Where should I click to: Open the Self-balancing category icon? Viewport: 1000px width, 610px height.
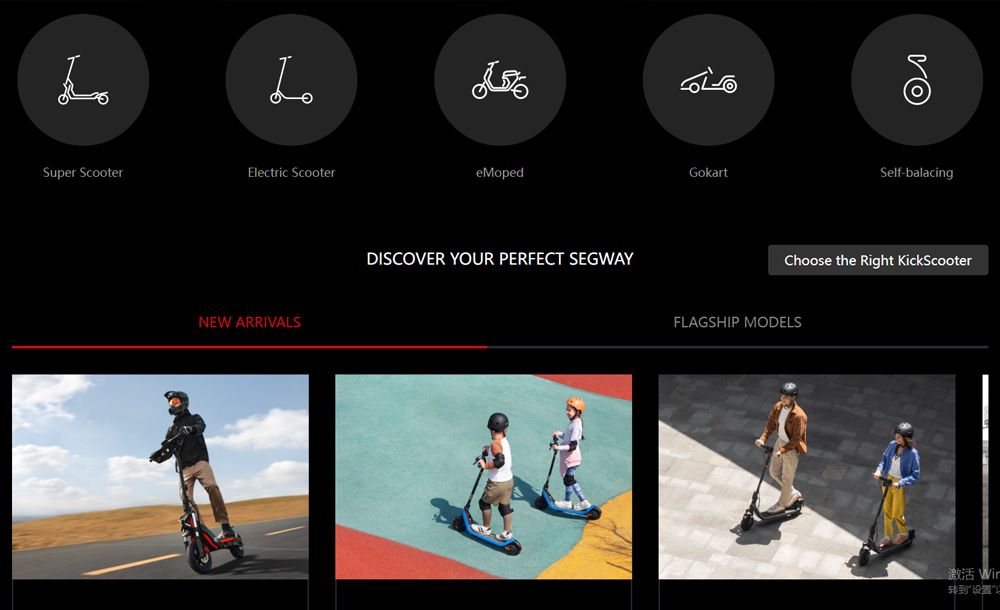tap(917, 80)
